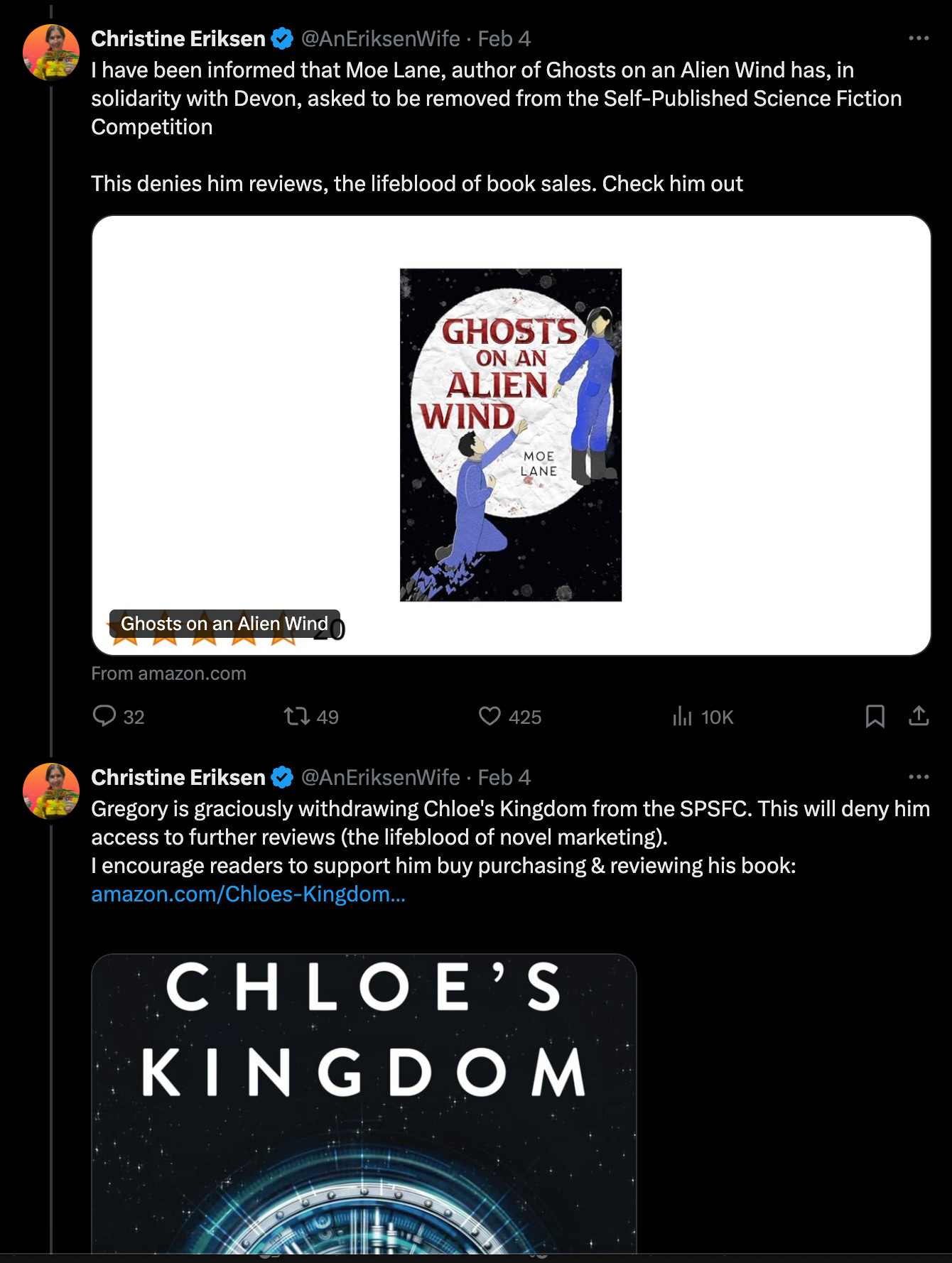The image size is (952, 1263).
Task: Click verified badge on first Christine Eriksen tweet
Action: (283, 38)
